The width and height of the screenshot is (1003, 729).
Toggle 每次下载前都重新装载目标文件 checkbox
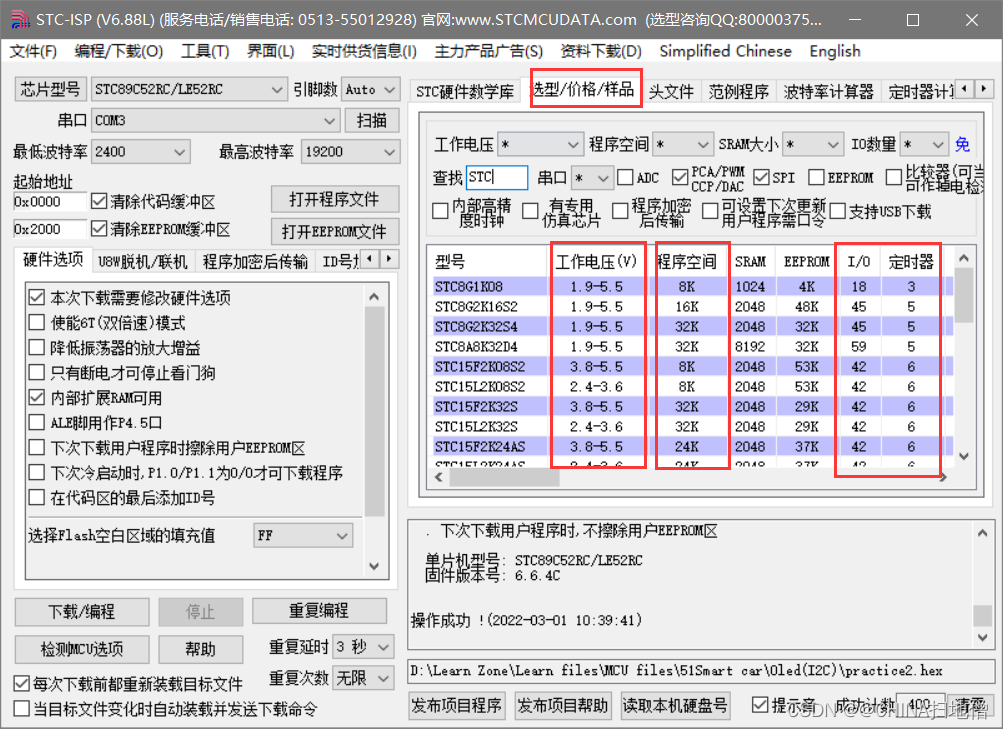(22, 684)
